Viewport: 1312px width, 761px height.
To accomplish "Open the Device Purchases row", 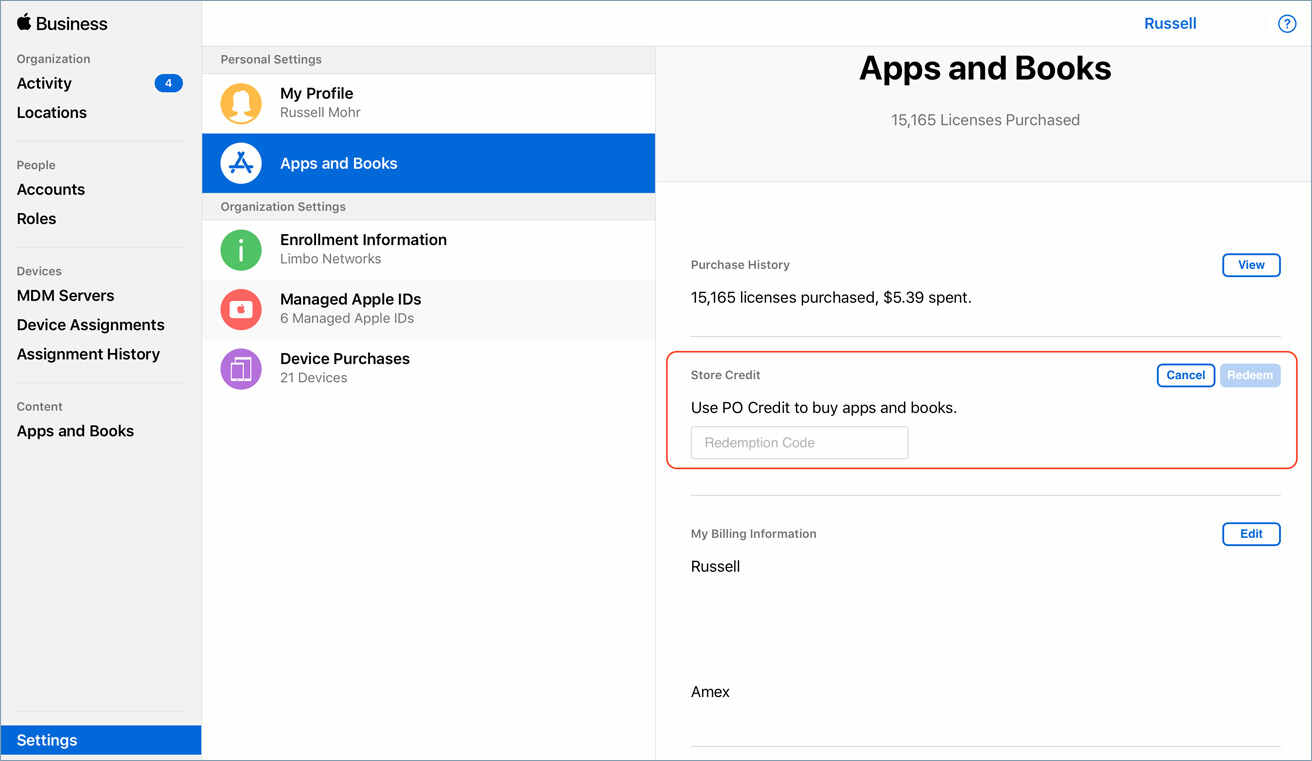I will (x=428, y=369).
